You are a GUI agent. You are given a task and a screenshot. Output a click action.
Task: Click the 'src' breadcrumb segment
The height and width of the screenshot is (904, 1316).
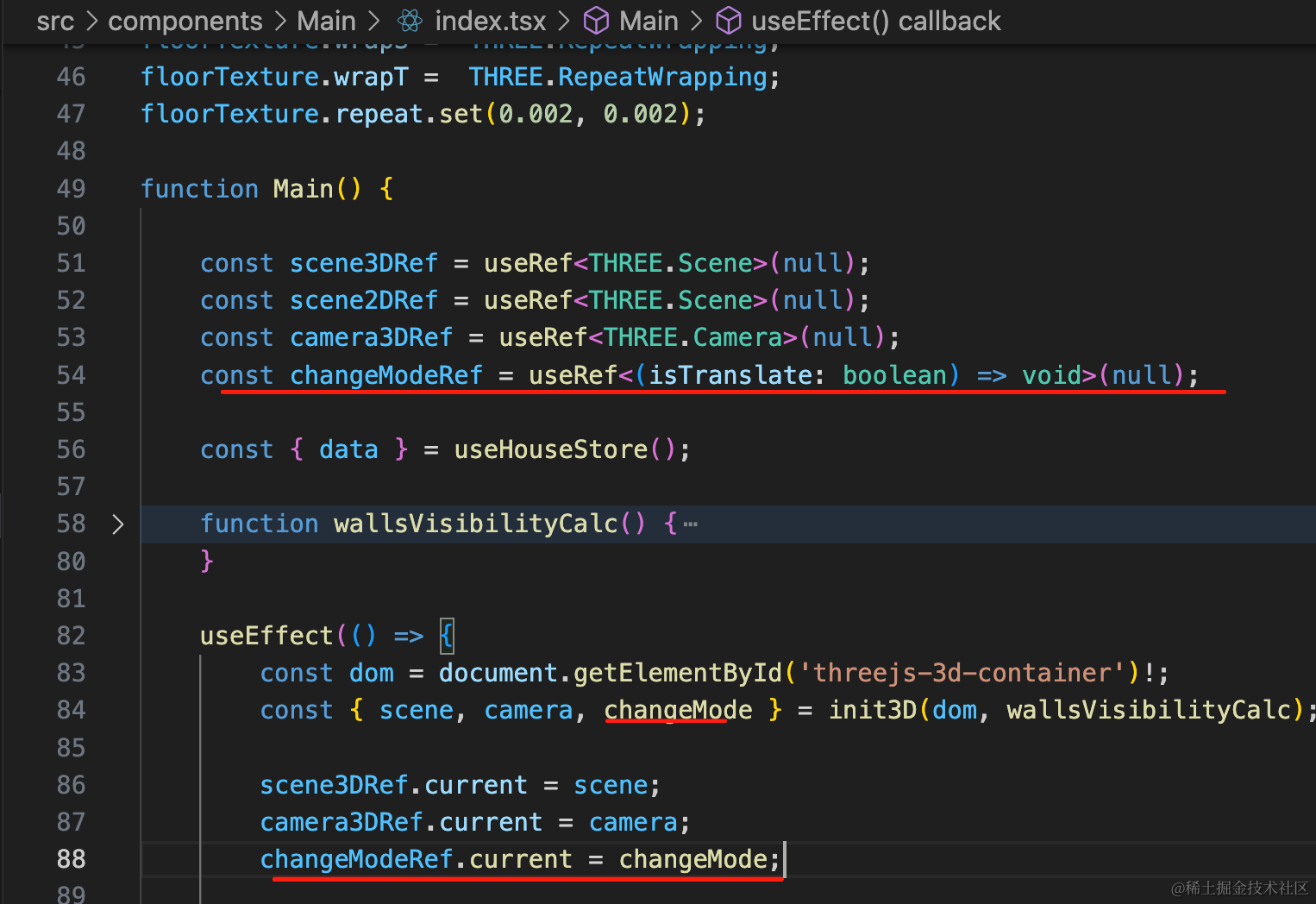click(55, 21)
